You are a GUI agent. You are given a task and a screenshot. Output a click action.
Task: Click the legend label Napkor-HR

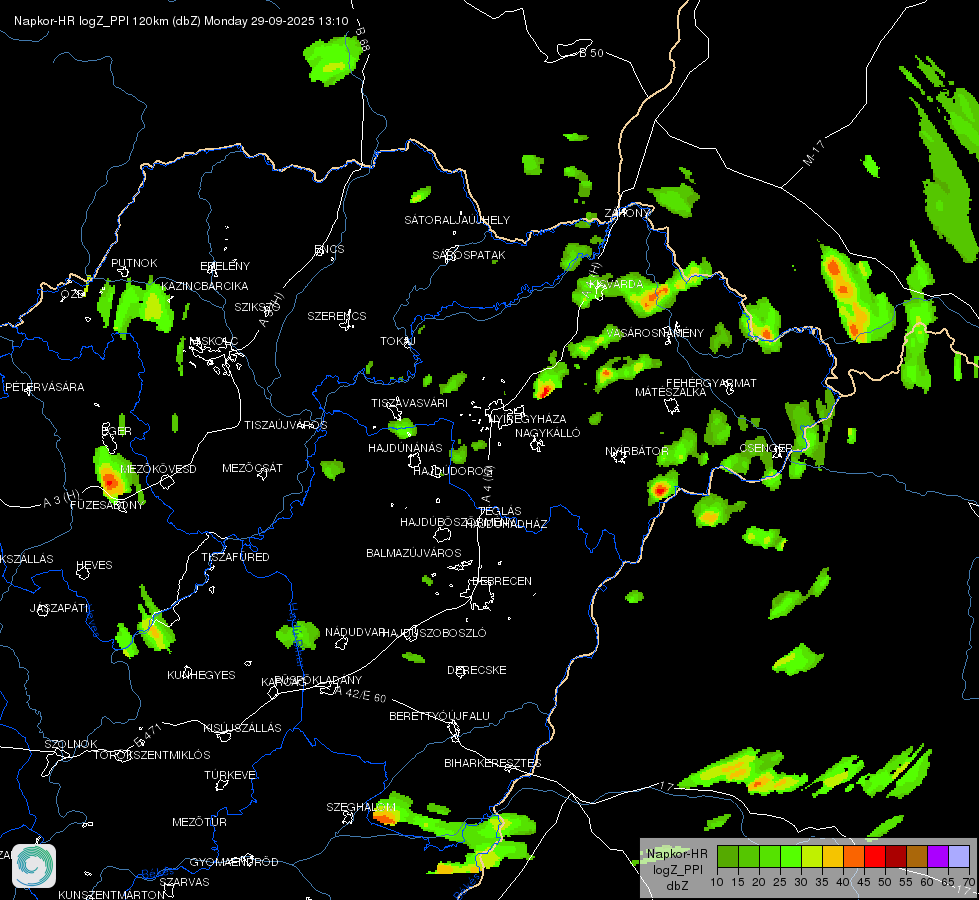click(x=677, y=854)
